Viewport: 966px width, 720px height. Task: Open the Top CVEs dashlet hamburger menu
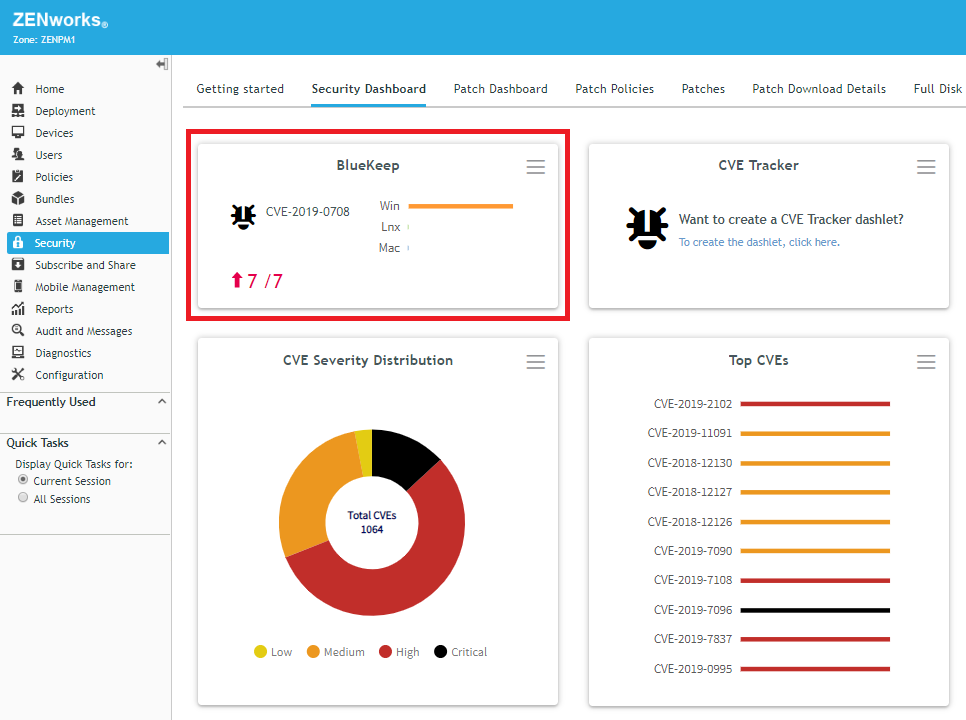tap(926, 362)
